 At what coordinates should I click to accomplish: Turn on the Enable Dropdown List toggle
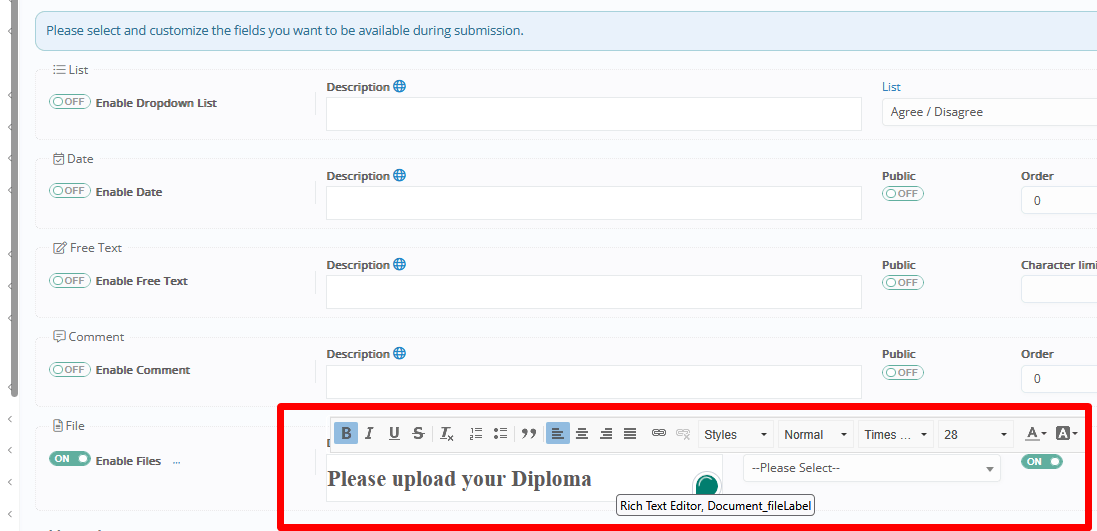point(70,102)
